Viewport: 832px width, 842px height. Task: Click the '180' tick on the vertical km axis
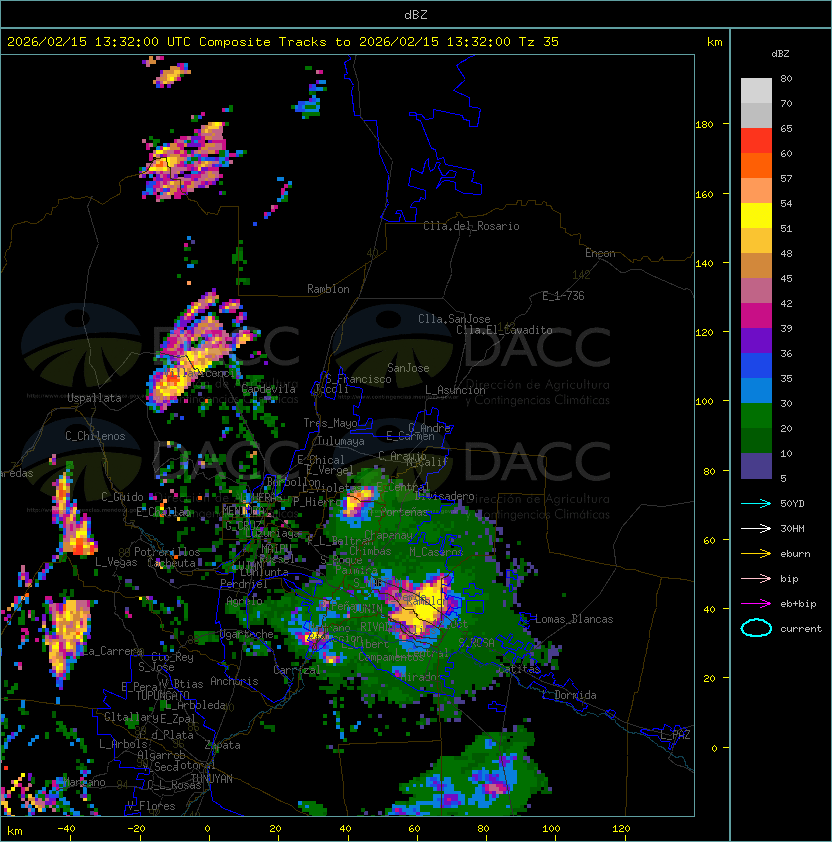[704, 125]
